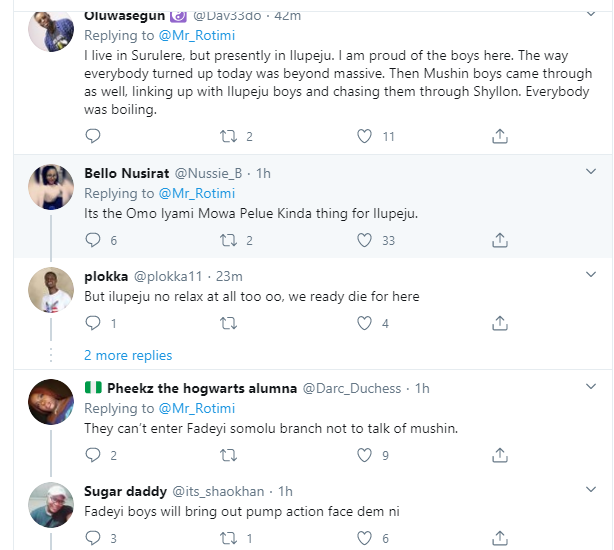Share Oluwasegun's tweet
614x550 pixels.
(x=500, y=136)
